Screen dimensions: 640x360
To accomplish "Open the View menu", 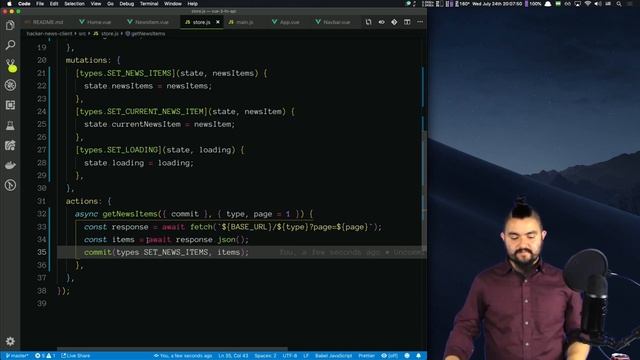I will [96, 4].
